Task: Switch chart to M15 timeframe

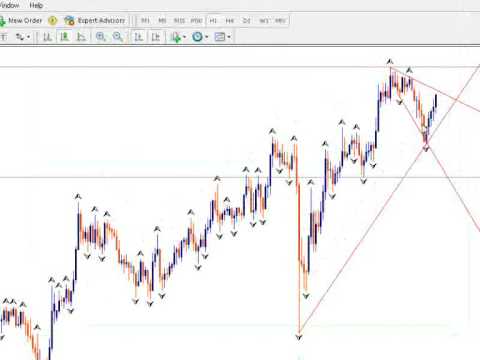Action: click(x=179, y=21)
